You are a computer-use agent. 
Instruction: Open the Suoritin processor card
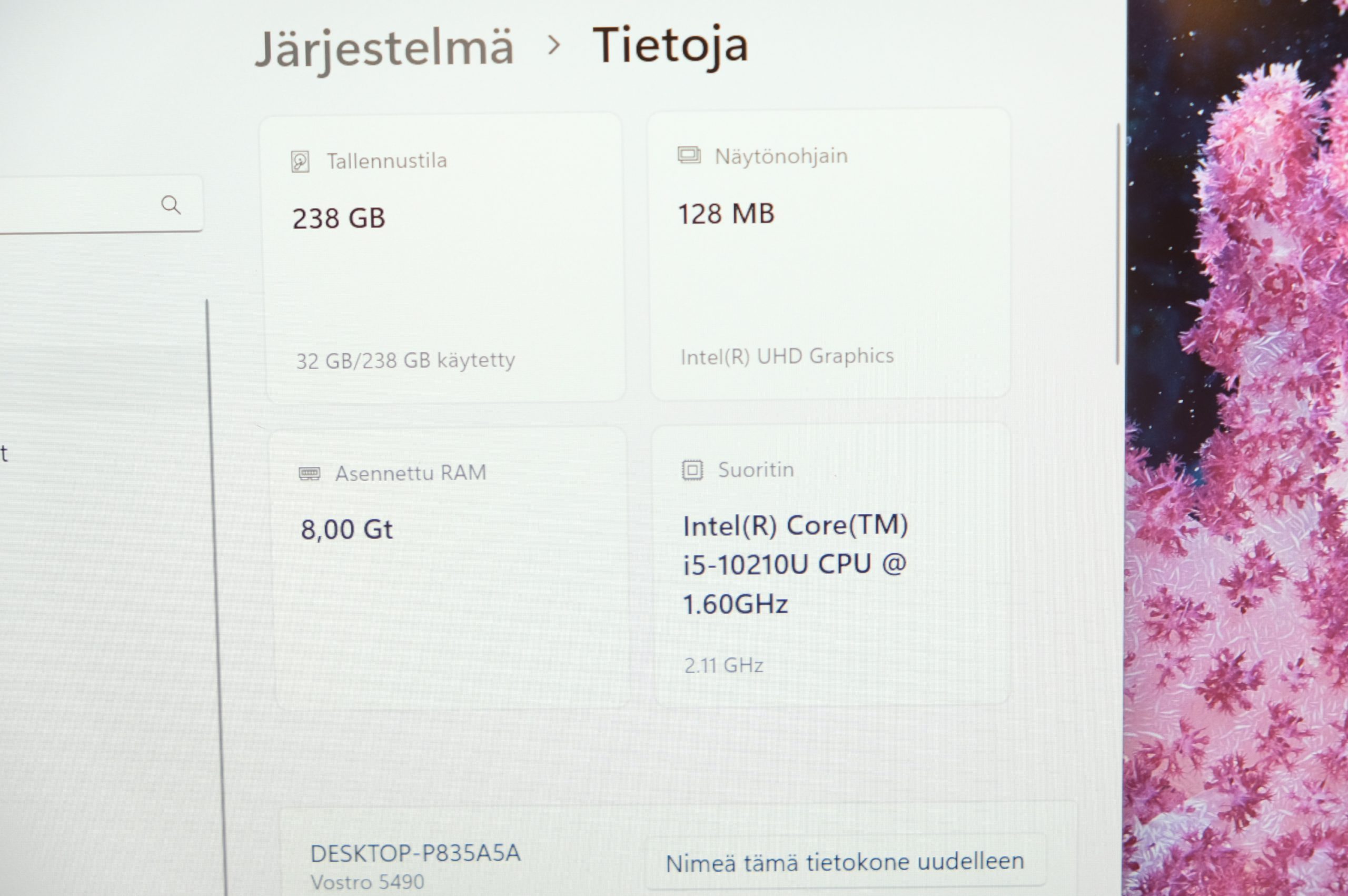click(x=832, y=564)
